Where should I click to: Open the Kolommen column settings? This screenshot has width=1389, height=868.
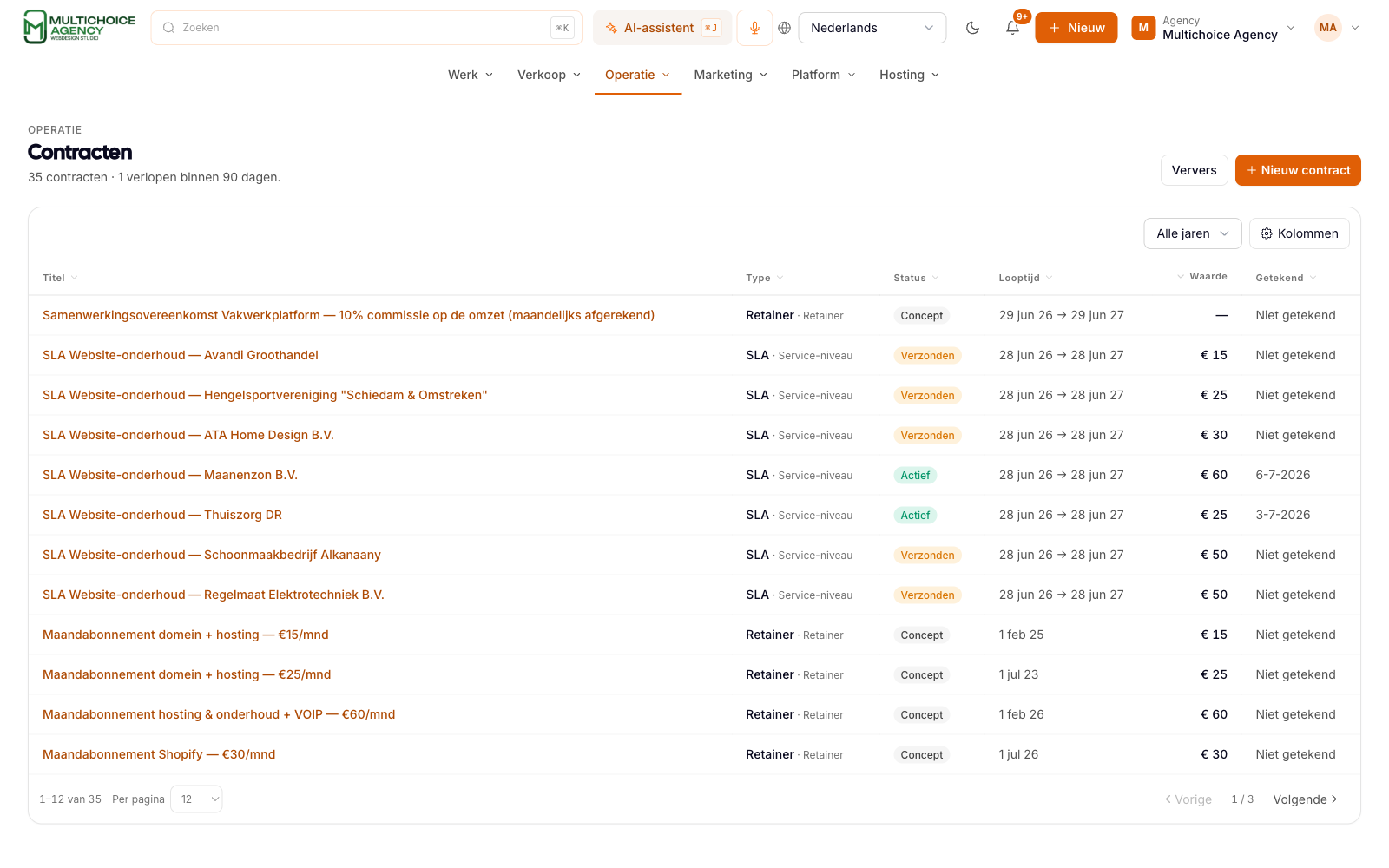click(1299, 233)
